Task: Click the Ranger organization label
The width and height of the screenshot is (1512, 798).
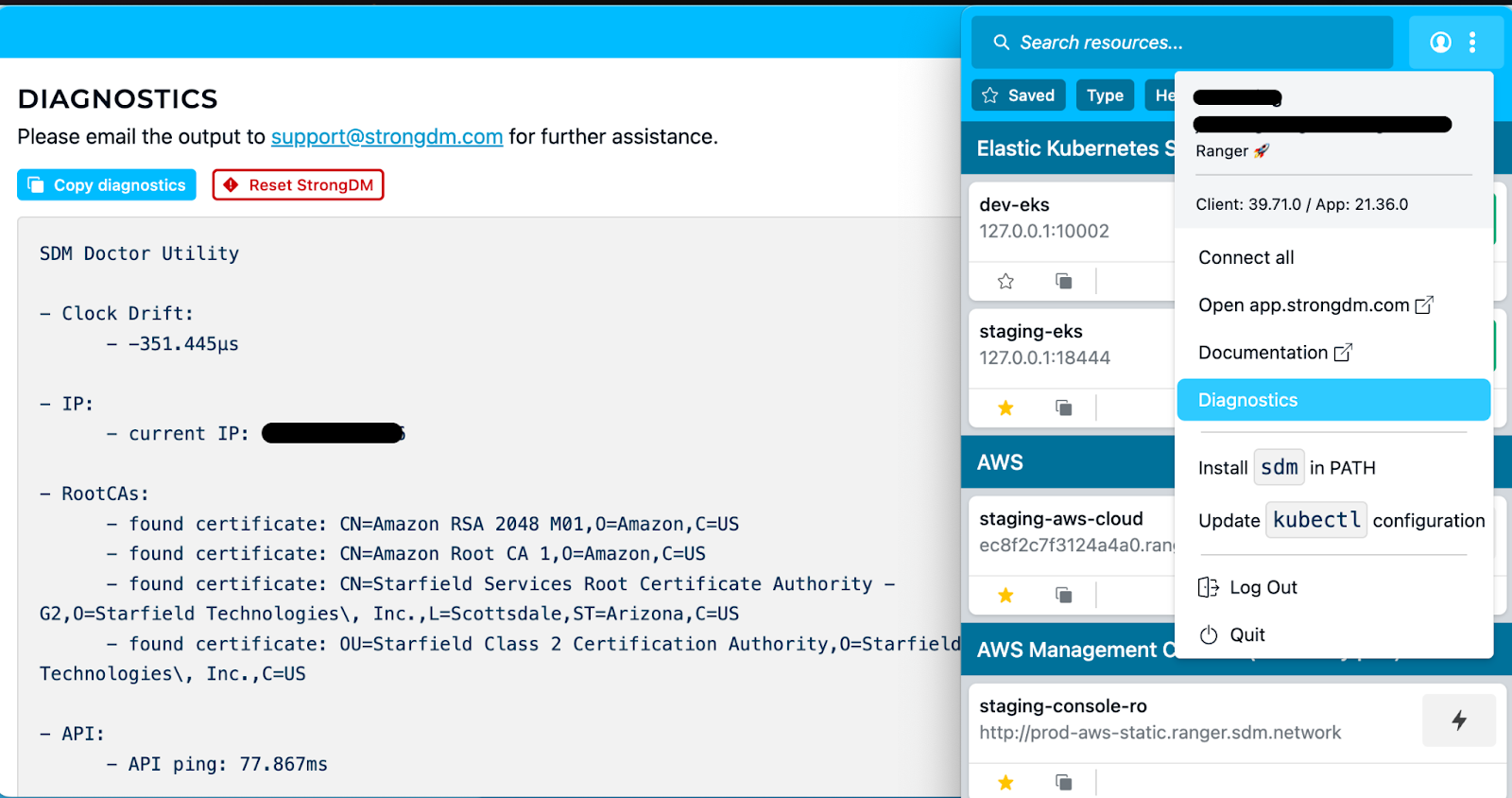Action: coord(1232,151)
